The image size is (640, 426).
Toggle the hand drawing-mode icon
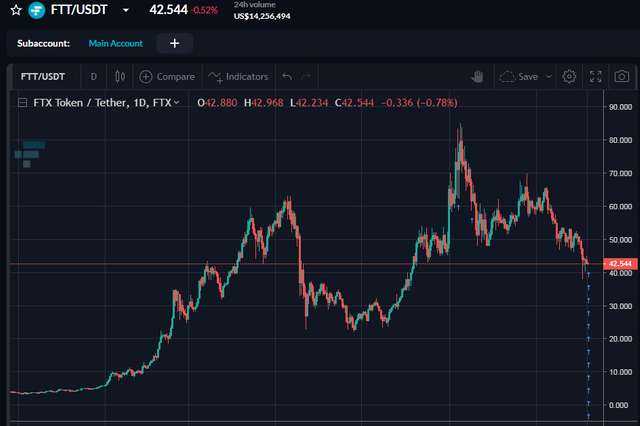pos(477,77)
